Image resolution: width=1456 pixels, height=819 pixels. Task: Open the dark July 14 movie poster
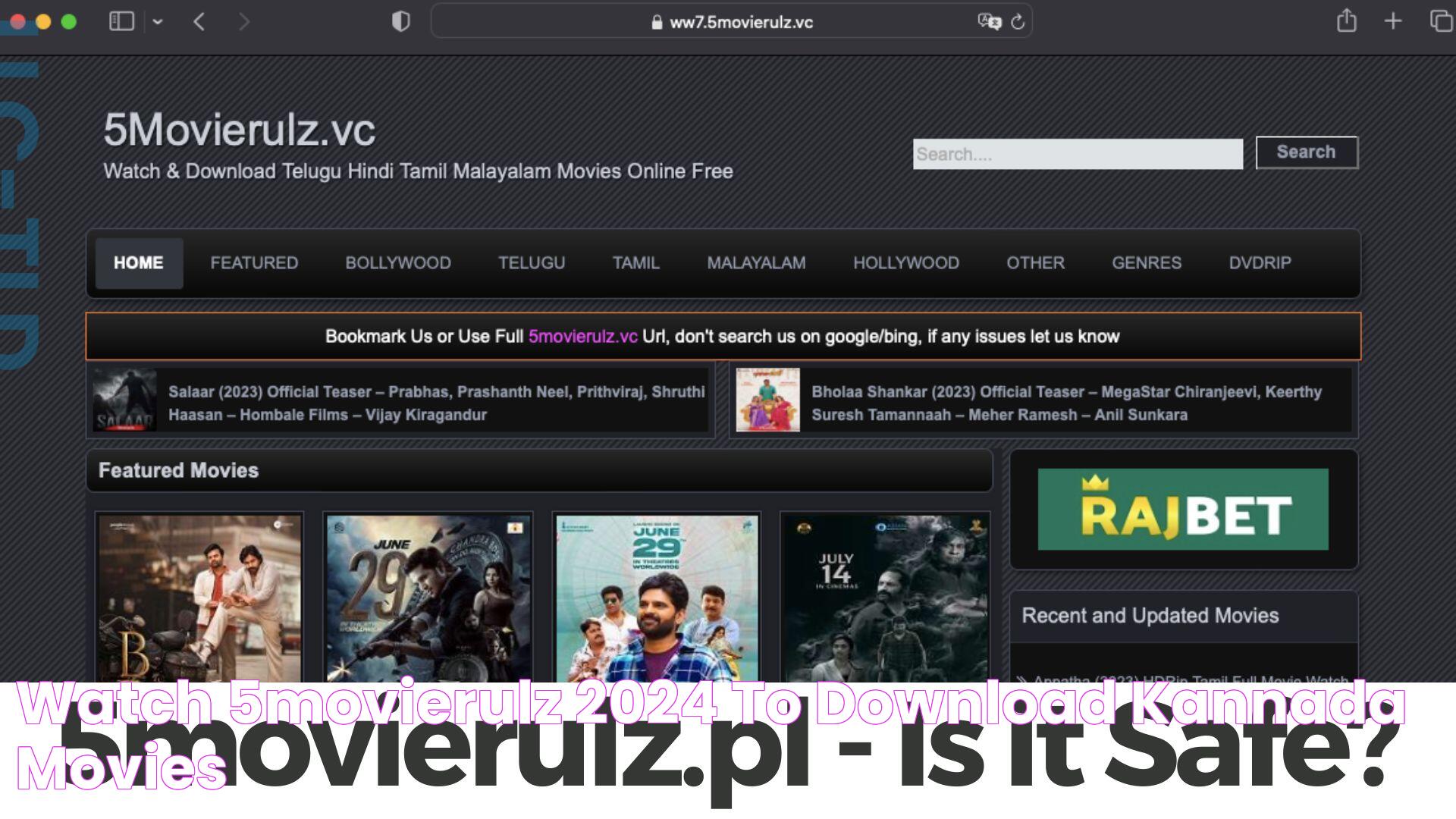[x=885, y=598]
